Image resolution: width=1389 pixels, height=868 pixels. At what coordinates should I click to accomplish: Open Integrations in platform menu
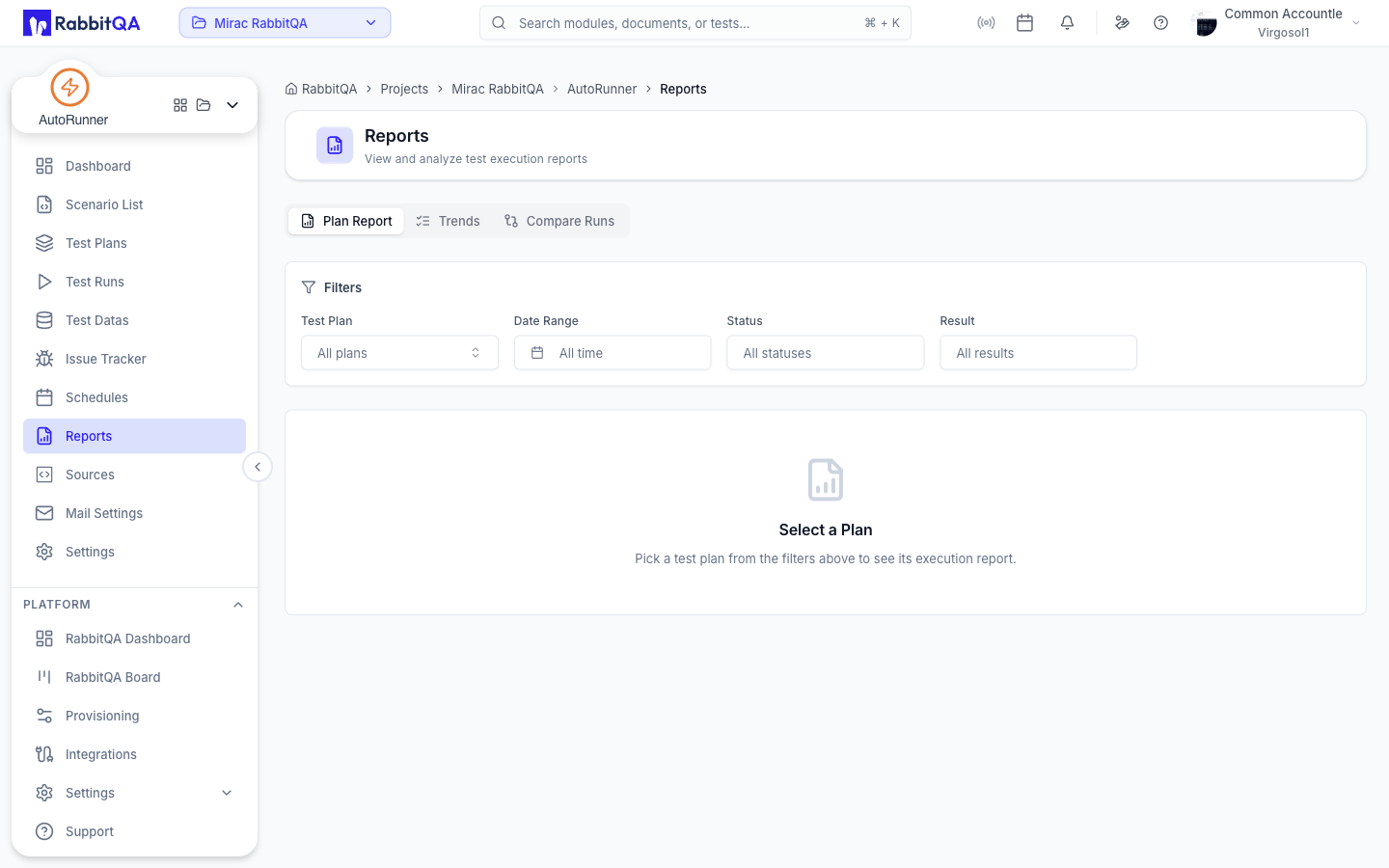pyautogui.click(x=134, y=754)
